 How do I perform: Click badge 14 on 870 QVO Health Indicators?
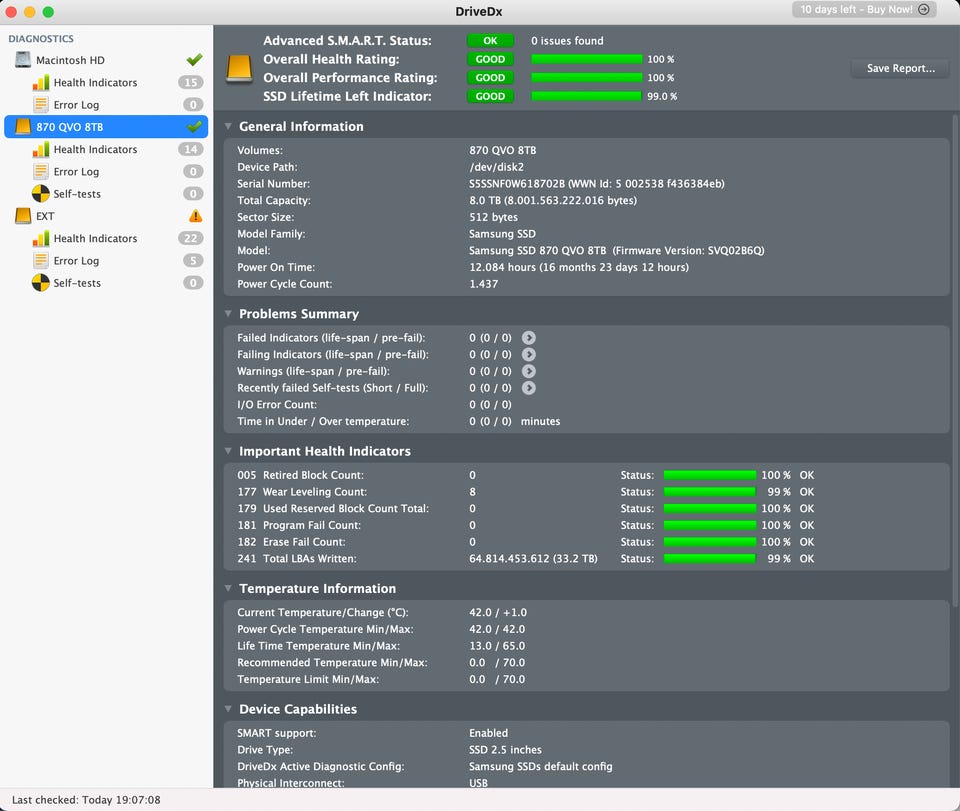click(x=191, y=149)
